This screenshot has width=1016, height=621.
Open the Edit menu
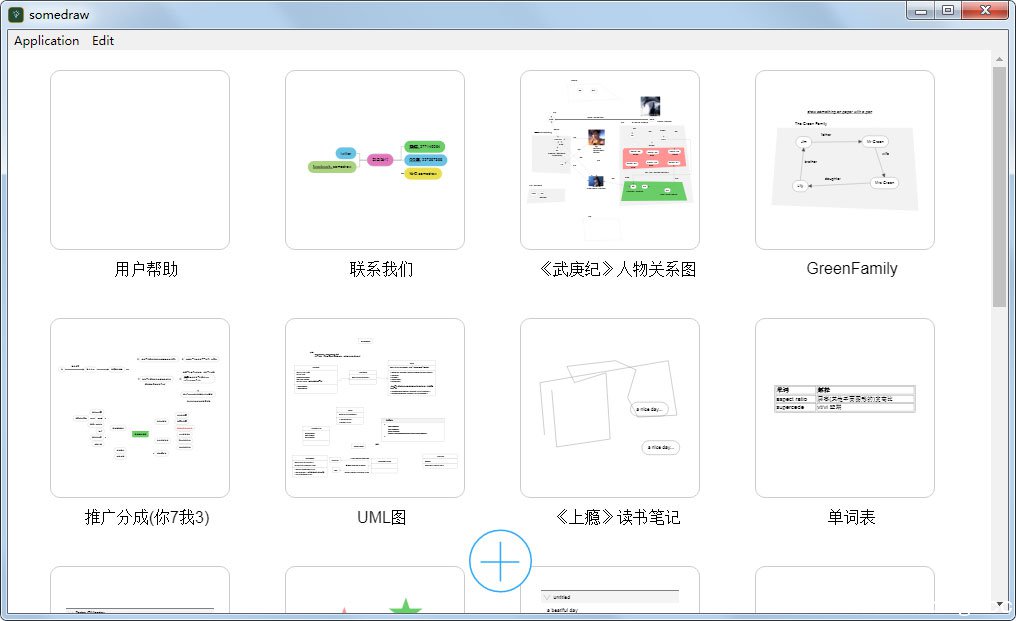coord(103,41)
